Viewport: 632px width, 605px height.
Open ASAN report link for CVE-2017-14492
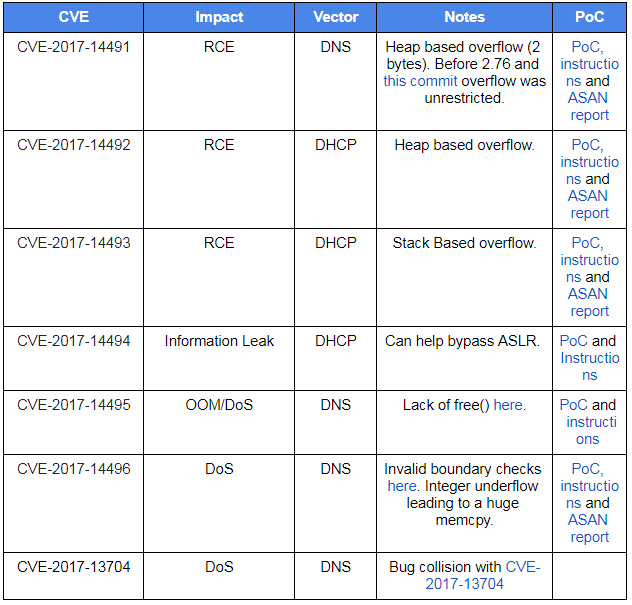click(x=588, y=205)
